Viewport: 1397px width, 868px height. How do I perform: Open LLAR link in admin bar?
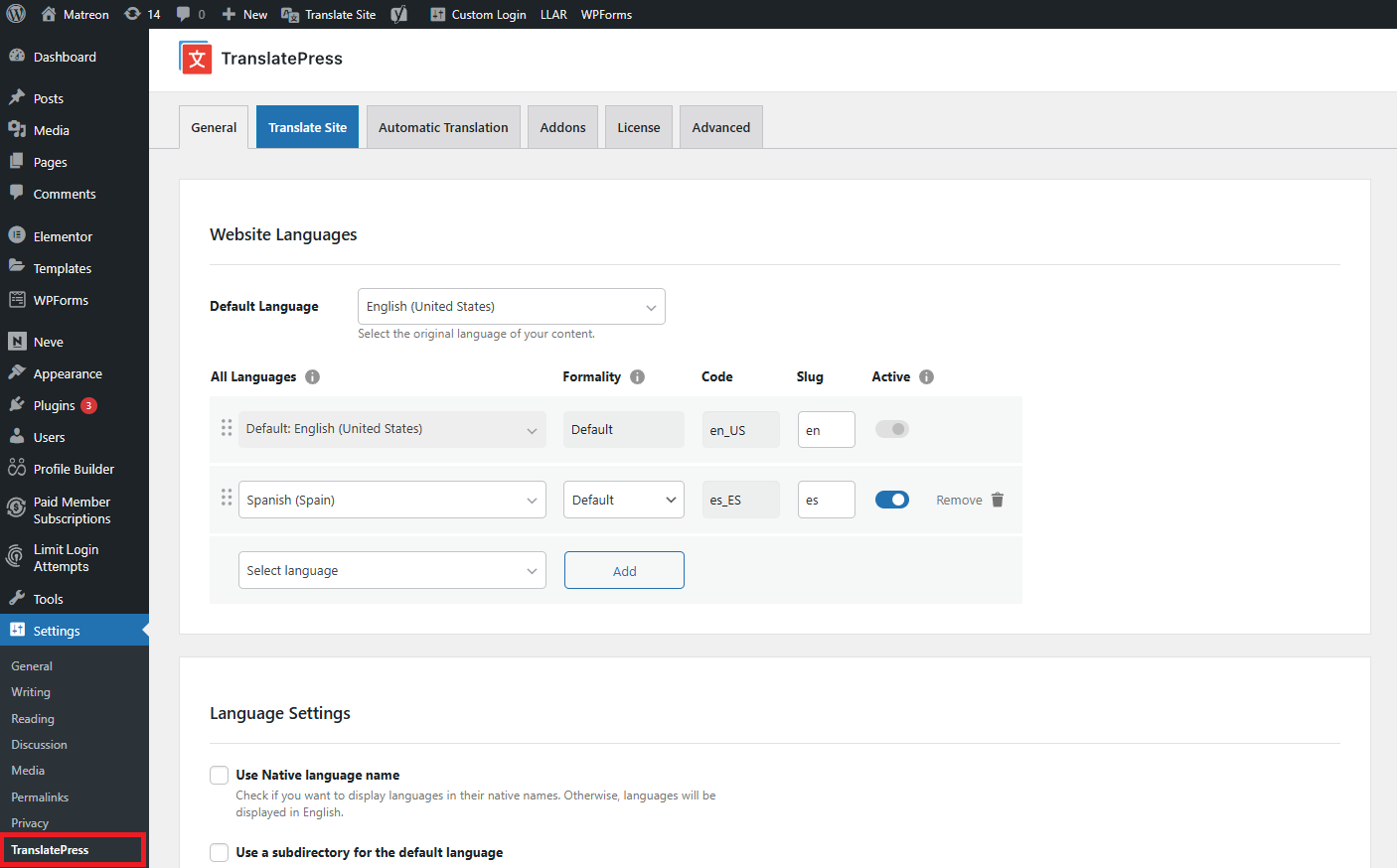(553, 14)
